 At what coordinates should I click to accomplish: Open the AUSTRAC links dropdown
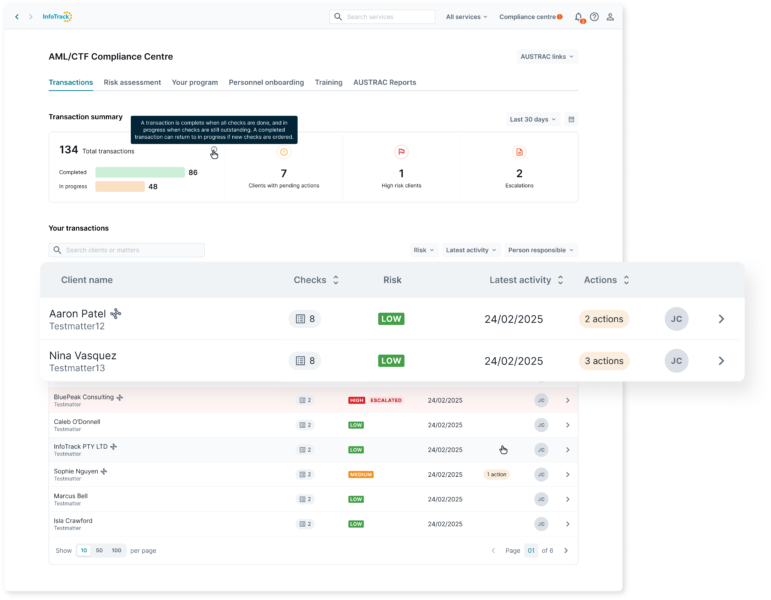pyautogui.click(x=547, y=57)
